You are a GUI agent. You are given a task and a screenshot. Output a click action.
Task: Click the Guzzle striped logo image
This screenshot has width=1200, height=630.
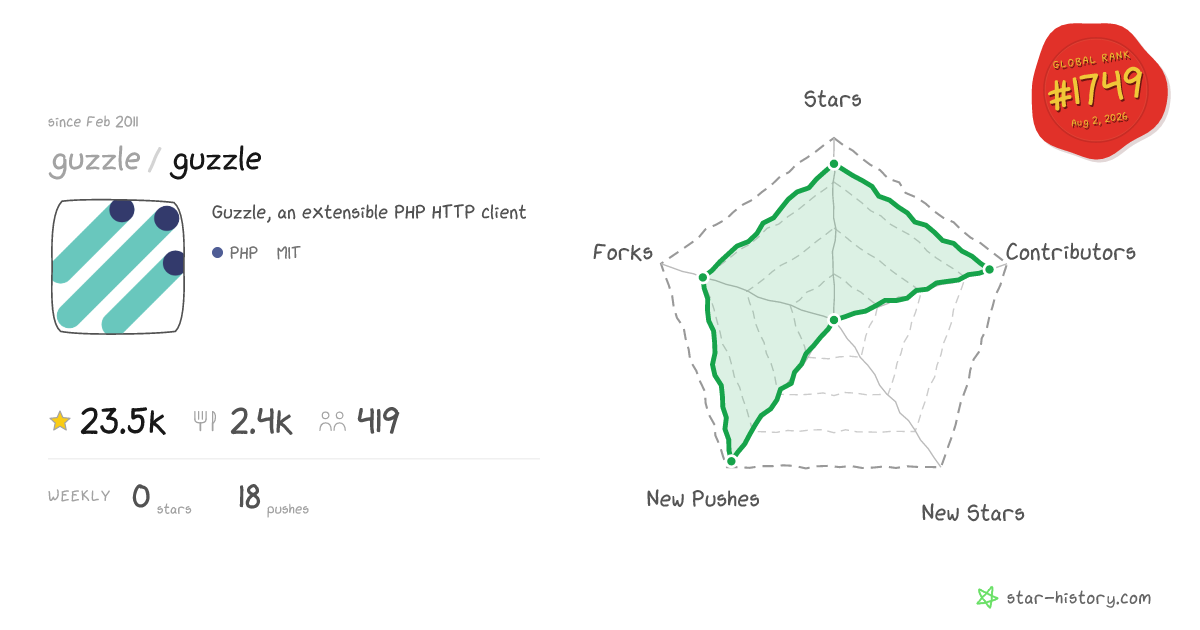[119, 266]
